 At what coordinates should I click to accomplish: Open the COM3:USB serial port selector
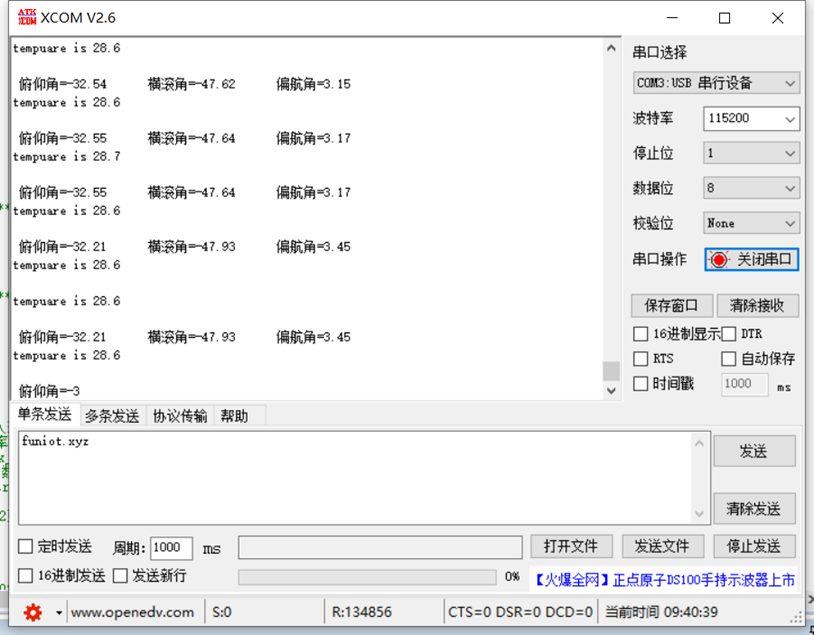716,83
